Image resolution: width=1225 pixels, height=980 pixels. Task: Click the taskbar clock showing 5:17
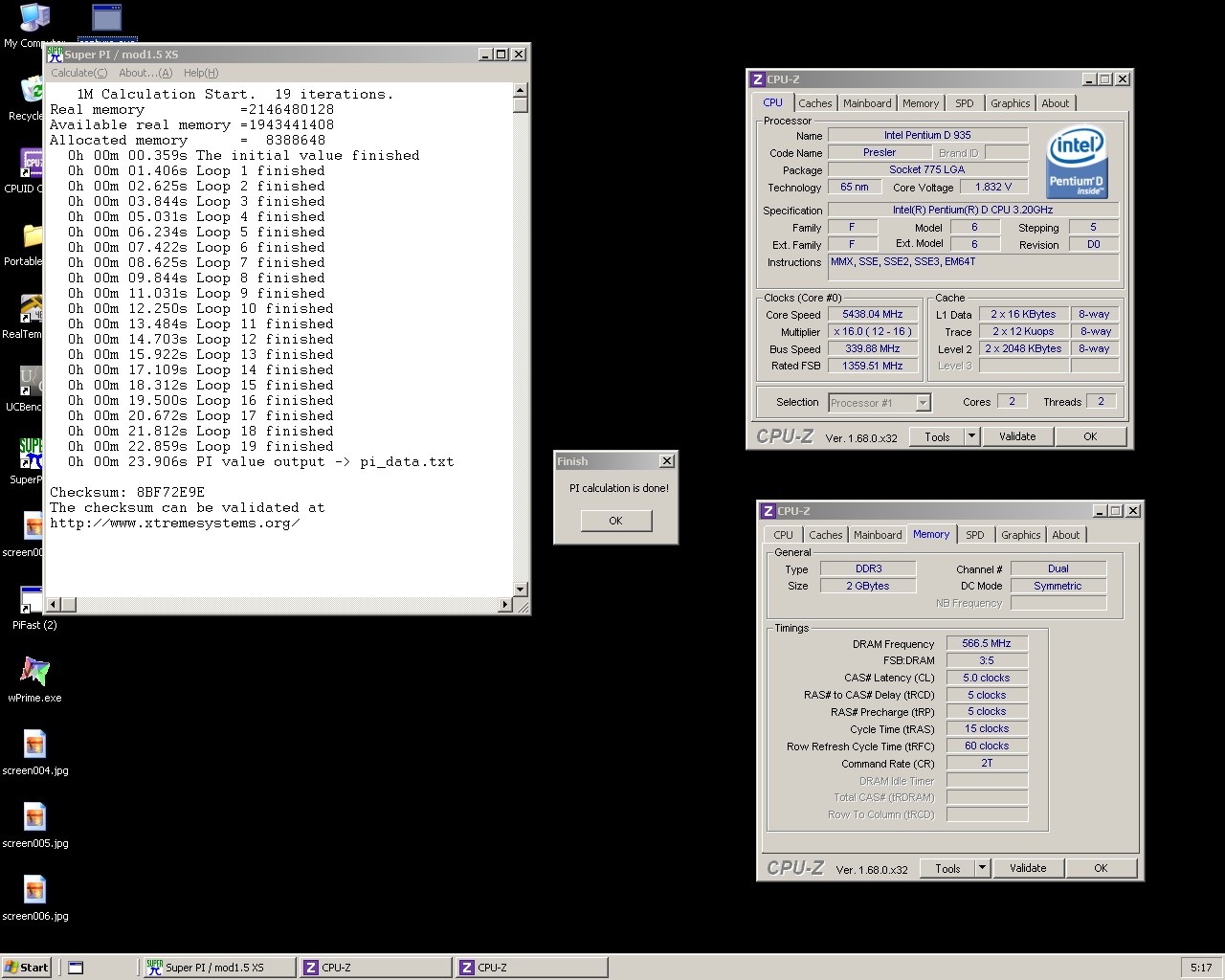[x=1201, y=968]
